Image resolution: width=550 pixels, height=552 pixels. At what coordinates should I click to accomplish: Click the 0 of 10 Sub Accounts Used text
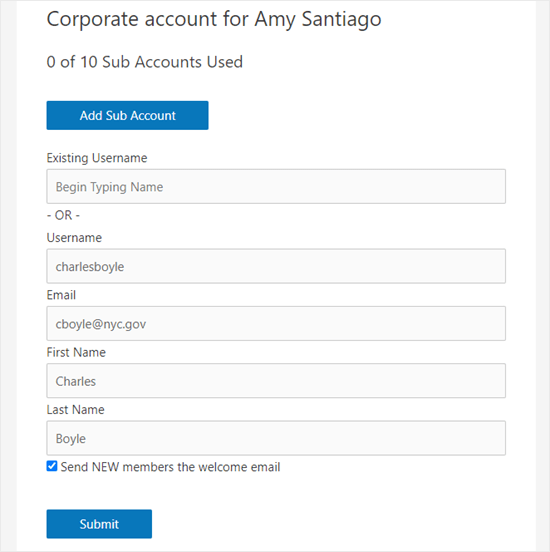[x=145, y=62]
